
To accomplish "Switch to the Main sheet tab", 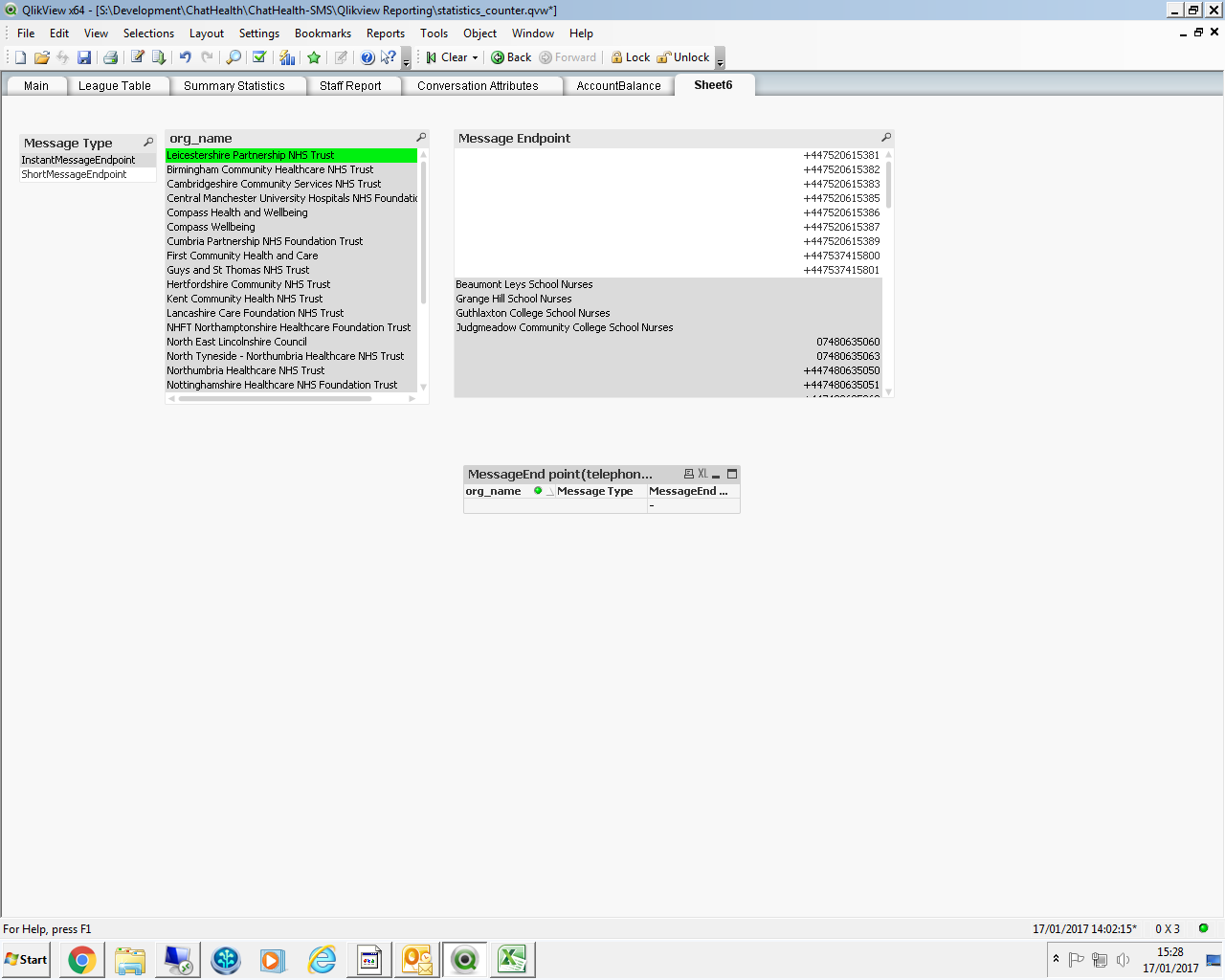I will [36, 86].
